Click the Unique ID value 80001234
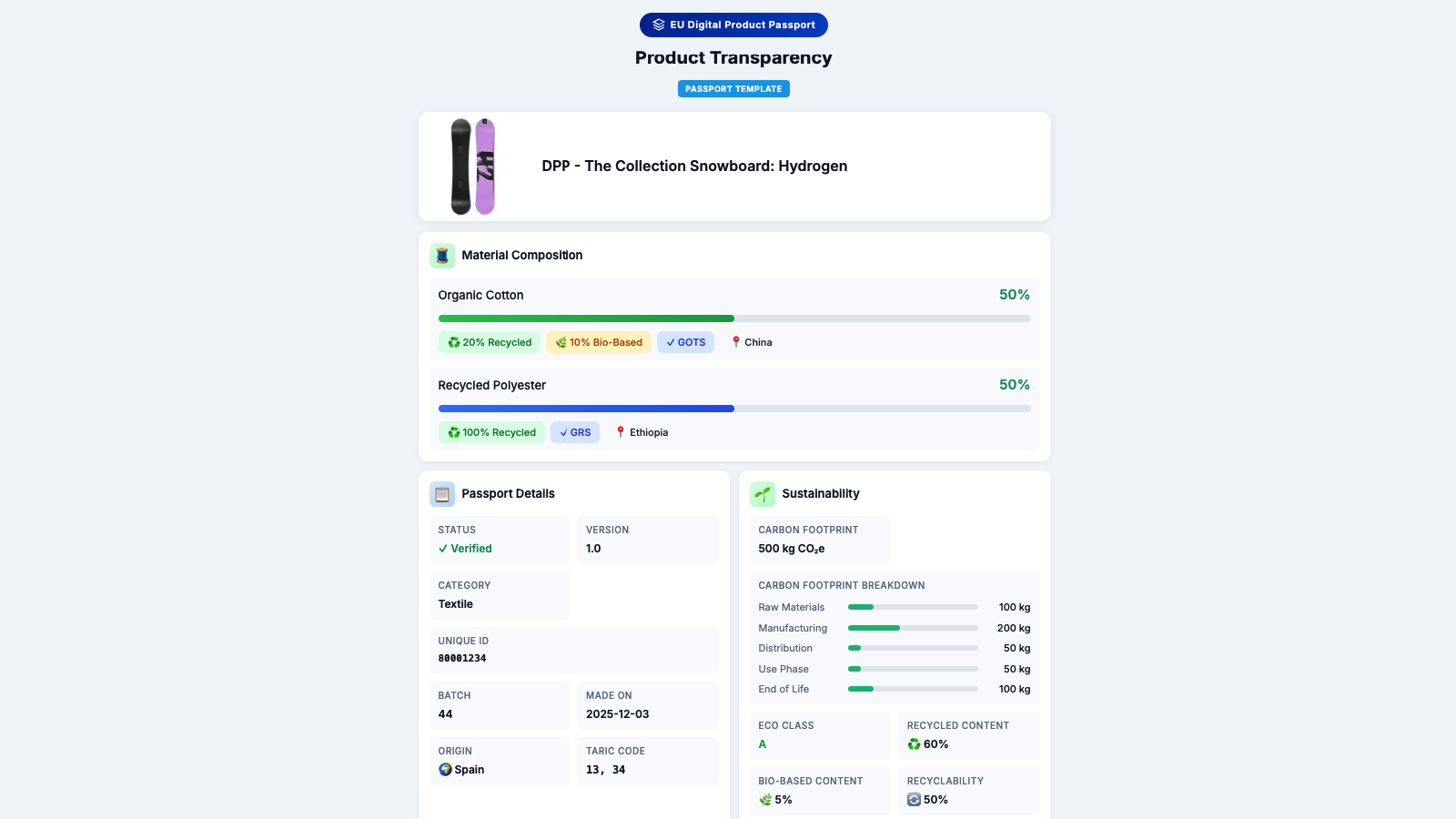Viewport: 1456px width, 819px height. point(462,659)
